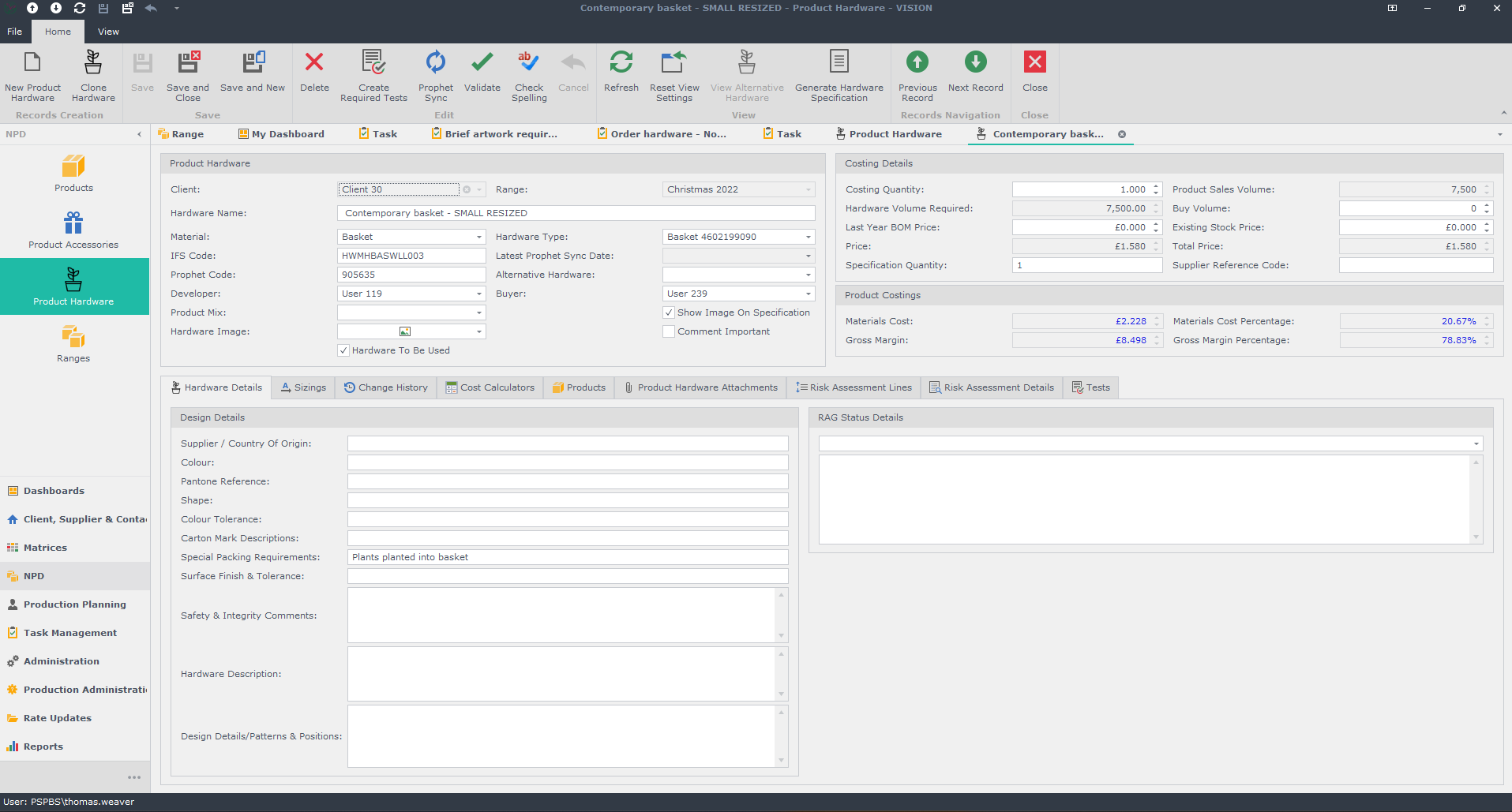This screenshot has height=812, width=1512.
Task: Open Risk Assessment Lines tab
Action: pyautogui.click(x=854, y=387)
